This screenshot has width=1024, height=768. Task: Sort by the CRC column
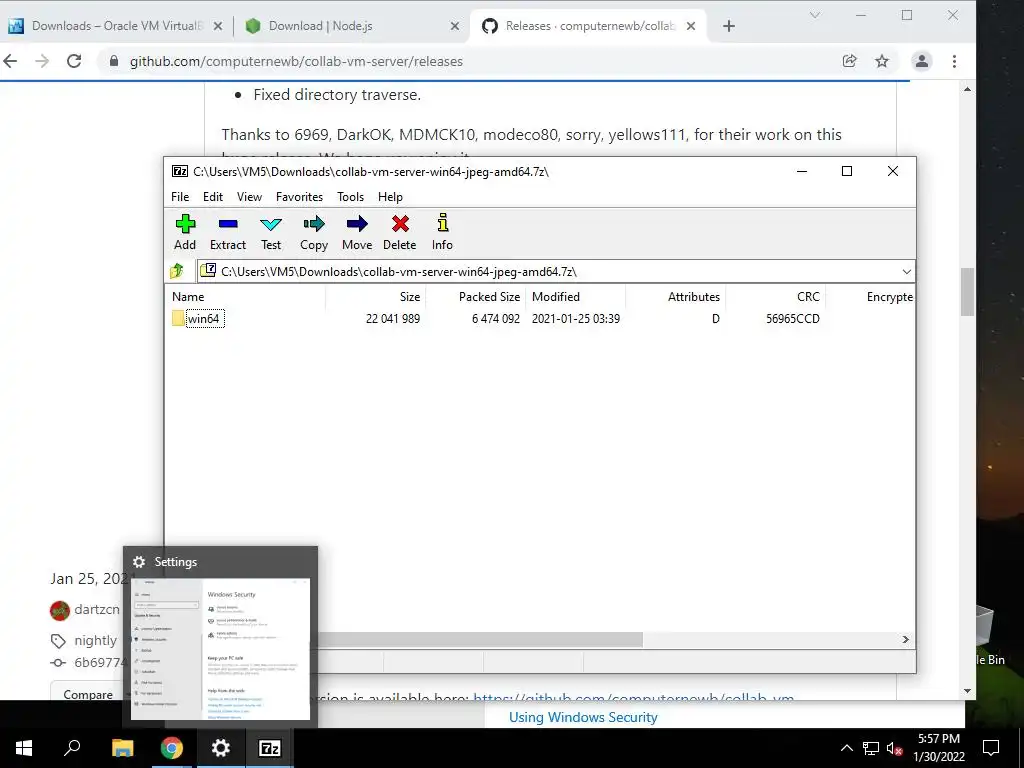tap(808, 296)
